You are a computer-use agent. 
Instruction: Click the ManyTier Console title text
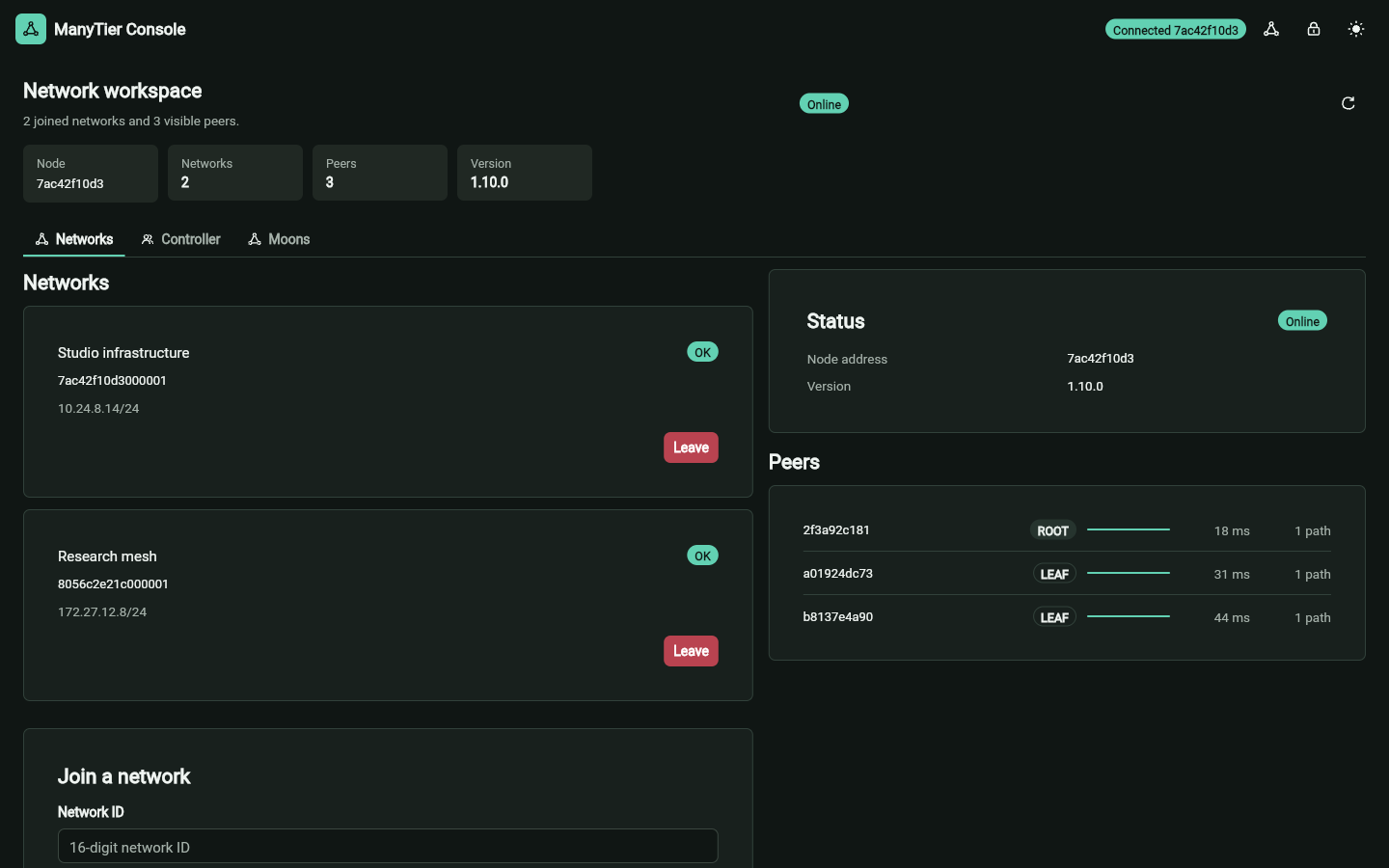tap(120, 29)
